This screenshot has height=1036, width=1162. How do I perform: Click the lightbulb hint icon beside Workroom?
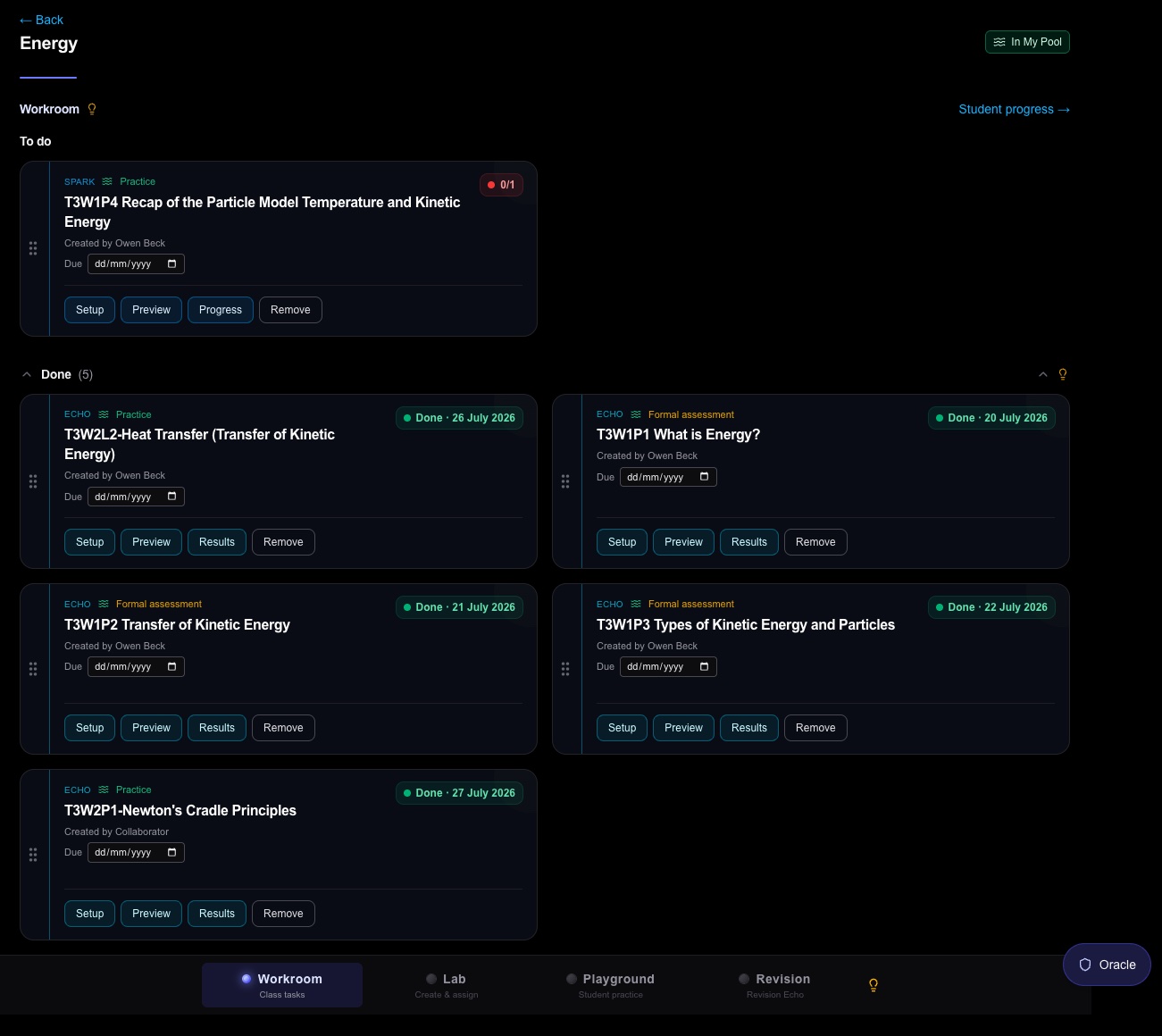pos(92,109)
